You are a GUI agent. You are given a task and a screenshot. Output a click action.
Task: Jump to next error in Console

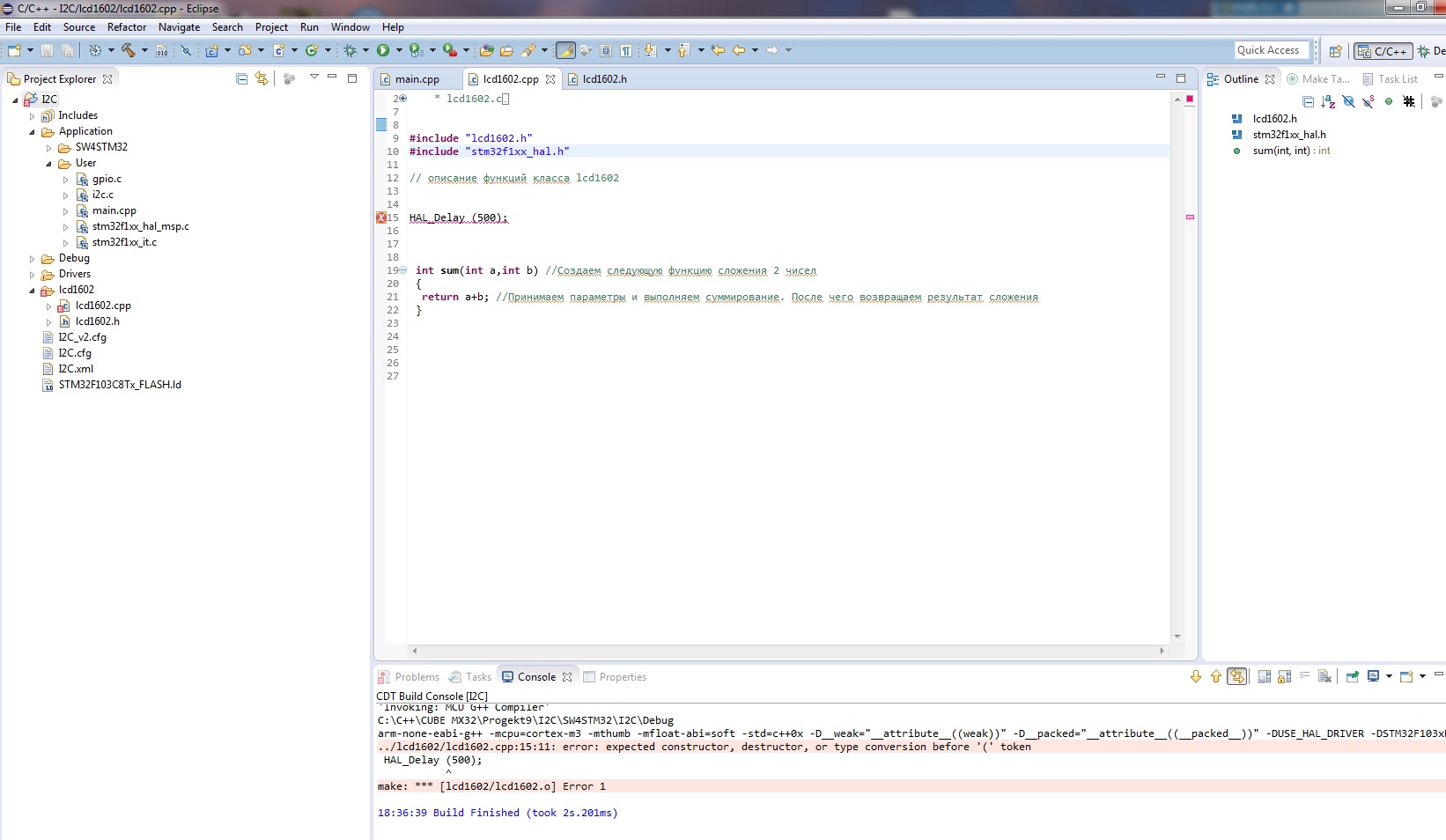[1196, 676]
